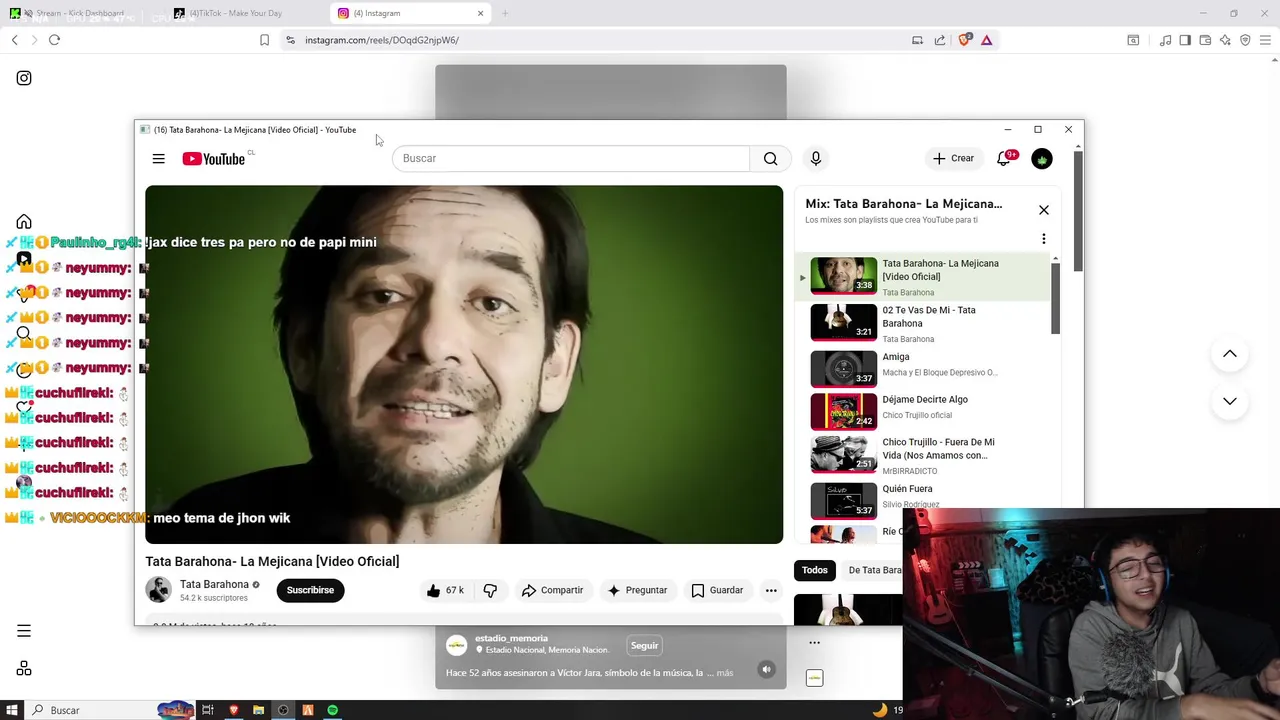Select the 'Todos' filter chip
Screen dimensions: 1280x720
[815, 570]
